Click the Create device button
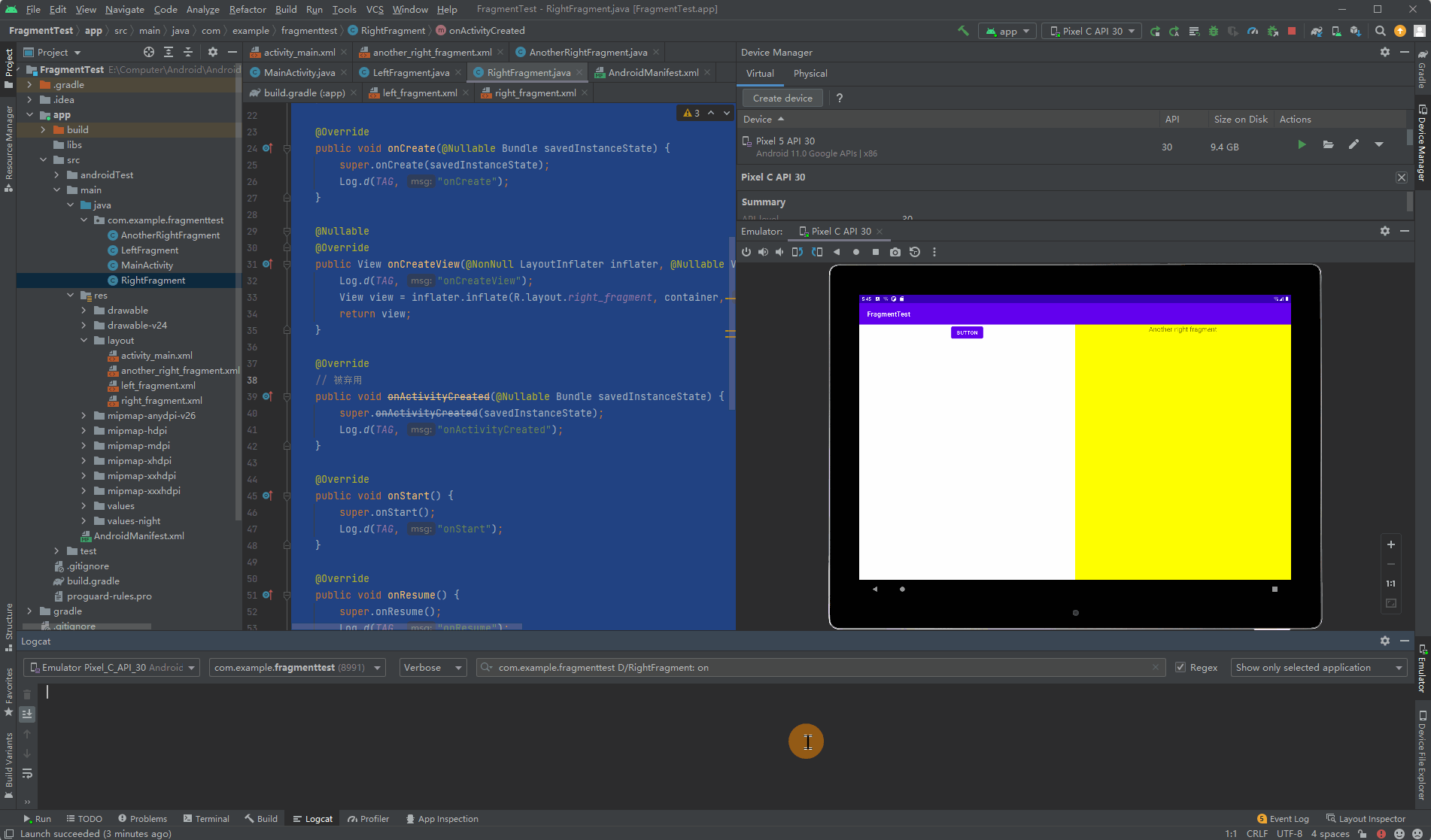This screenshot has height=840, width=1431. (x=782, y=98)
